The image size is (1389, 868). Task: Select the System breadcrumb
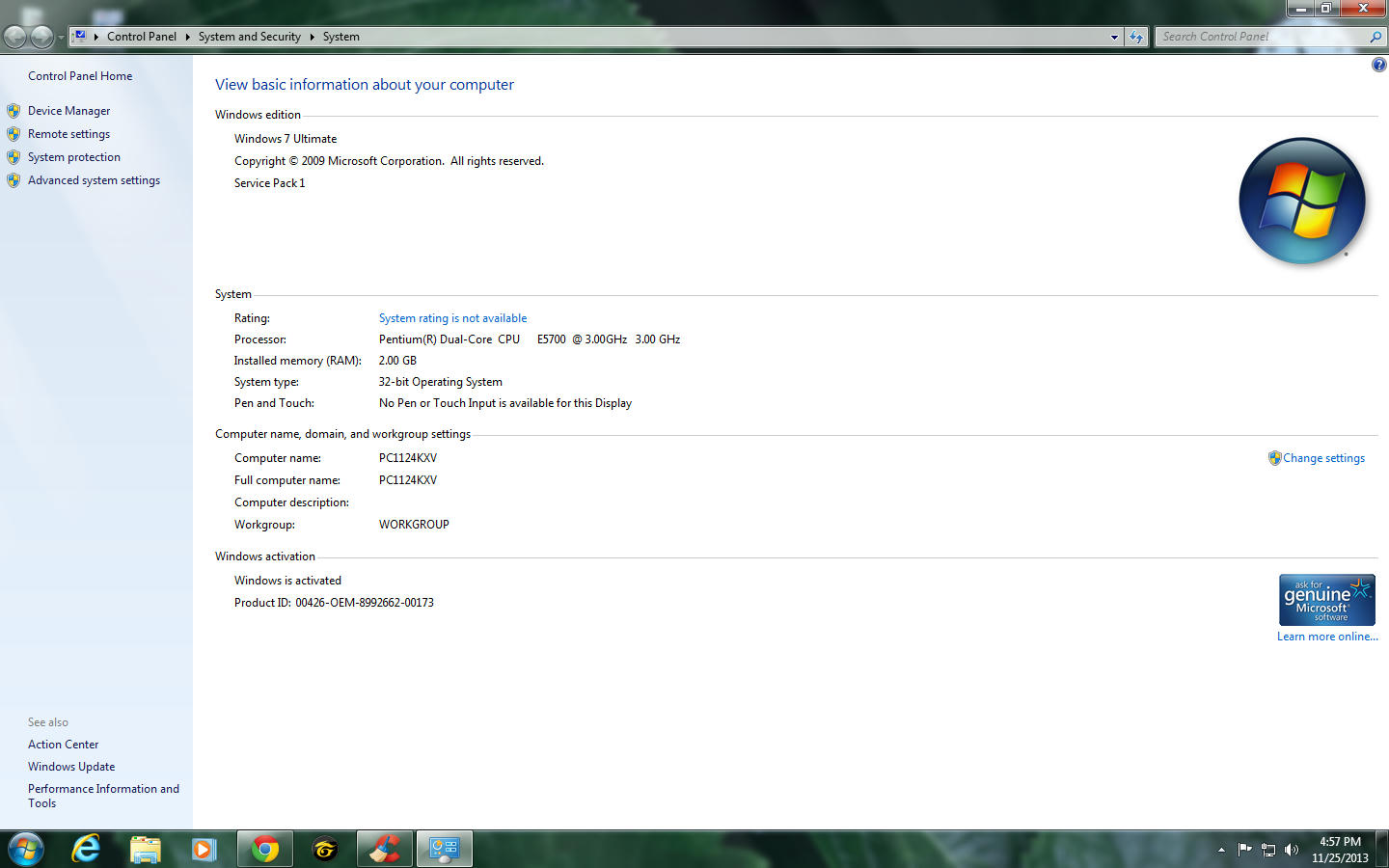click(341, 37)
